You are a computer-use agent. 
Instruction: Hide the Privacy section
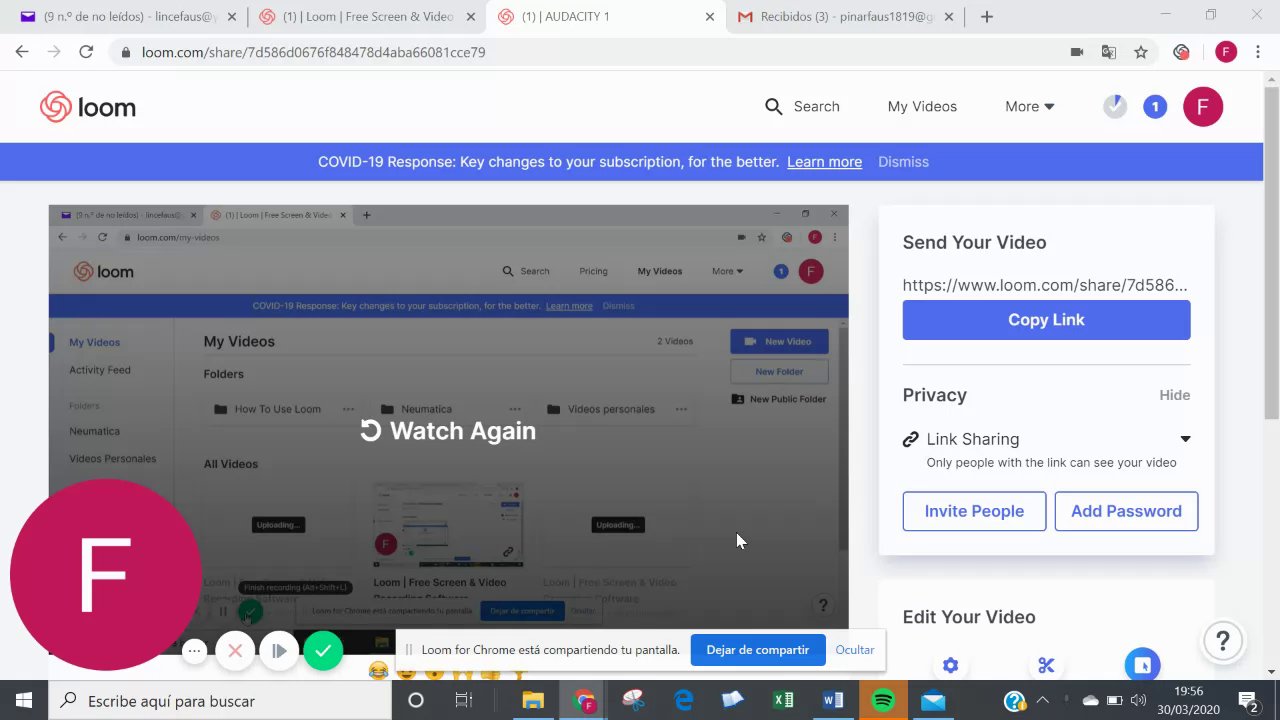(1174, 395)
